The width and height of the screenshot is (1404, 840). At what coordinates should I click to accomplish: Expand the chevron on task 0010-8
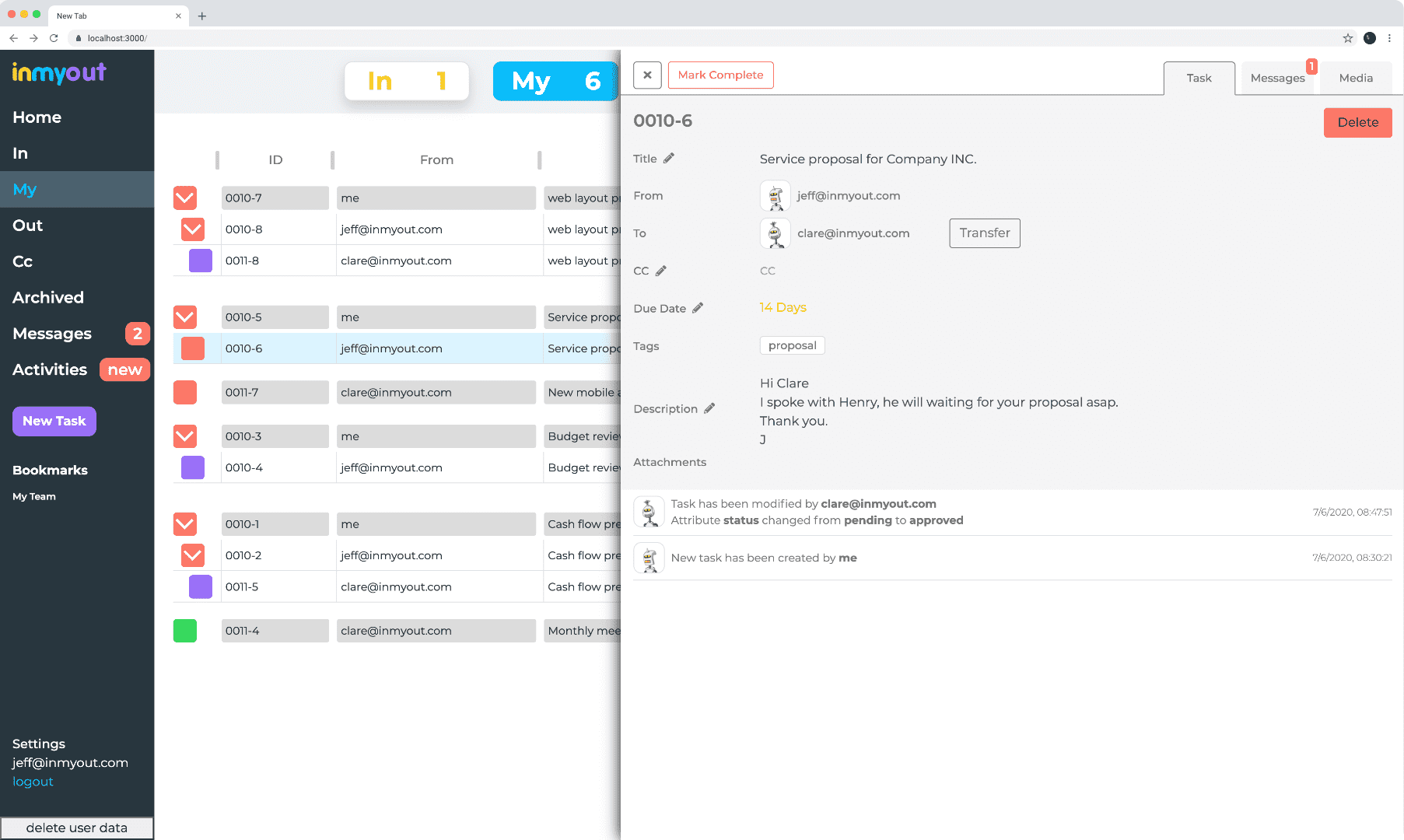(193, 229)
